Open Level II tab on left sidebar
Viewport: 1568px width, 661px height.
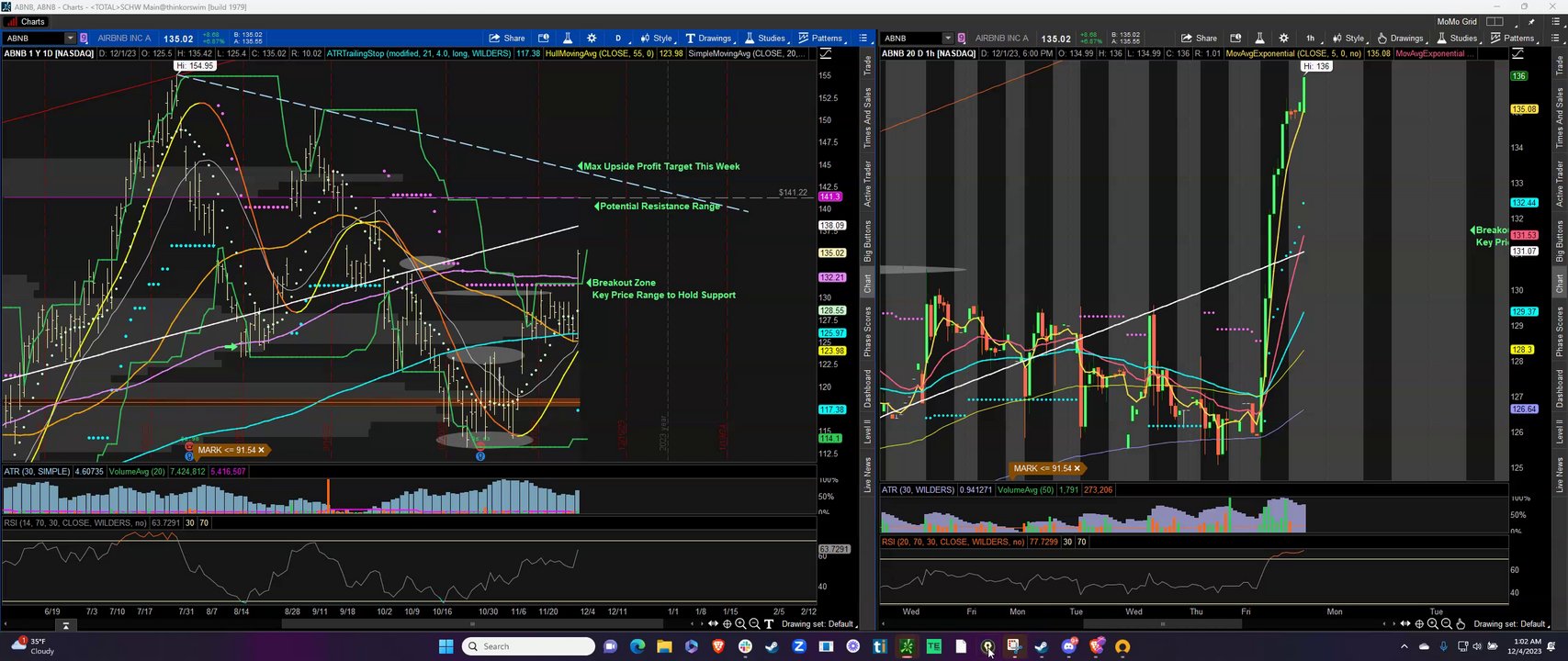pyautogui.click(x=867, y=431)
